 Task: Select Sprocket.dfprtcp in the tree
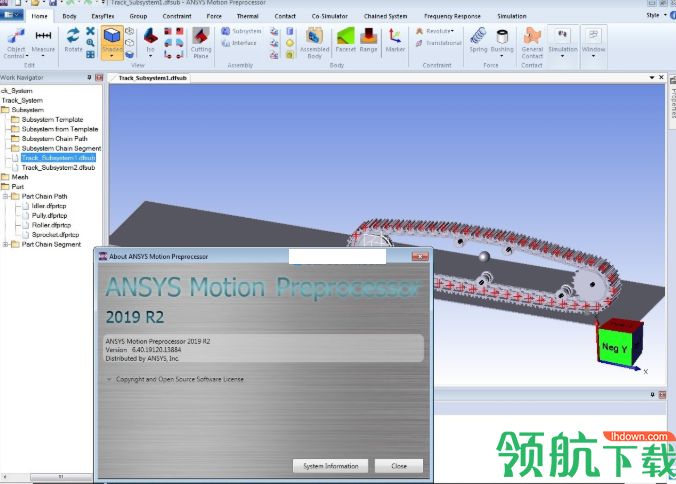tap(55, 234)
